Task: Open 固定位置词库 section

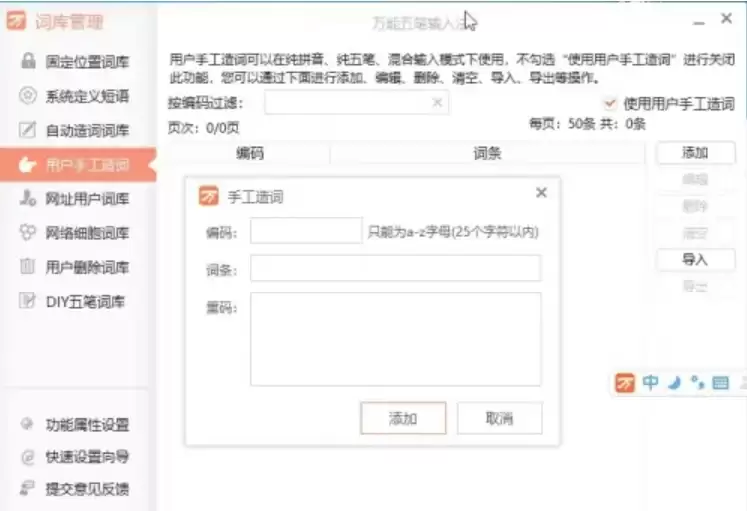Action: tap(78, 61)
